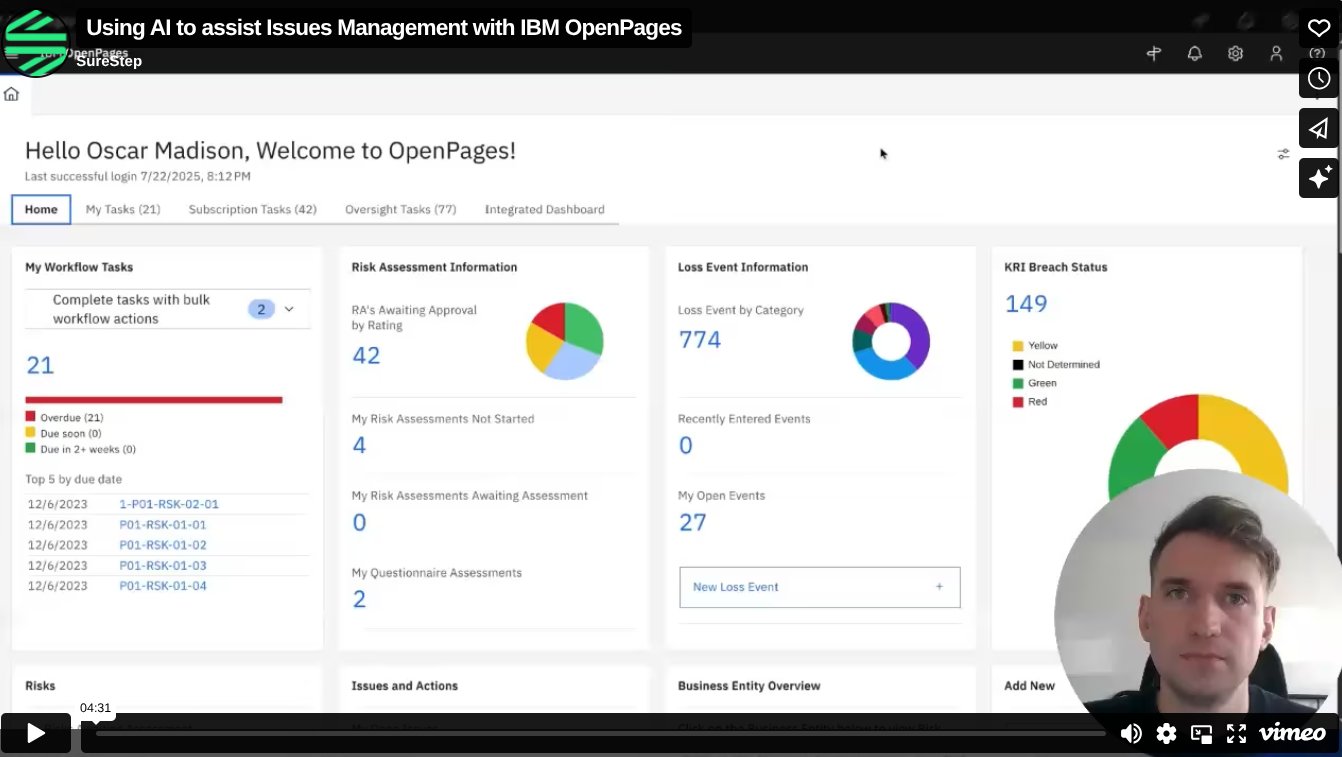Viewport: 1342px width, 757px height.
Task: Click the Red KRI legend item
Action: click(1030, 402)
